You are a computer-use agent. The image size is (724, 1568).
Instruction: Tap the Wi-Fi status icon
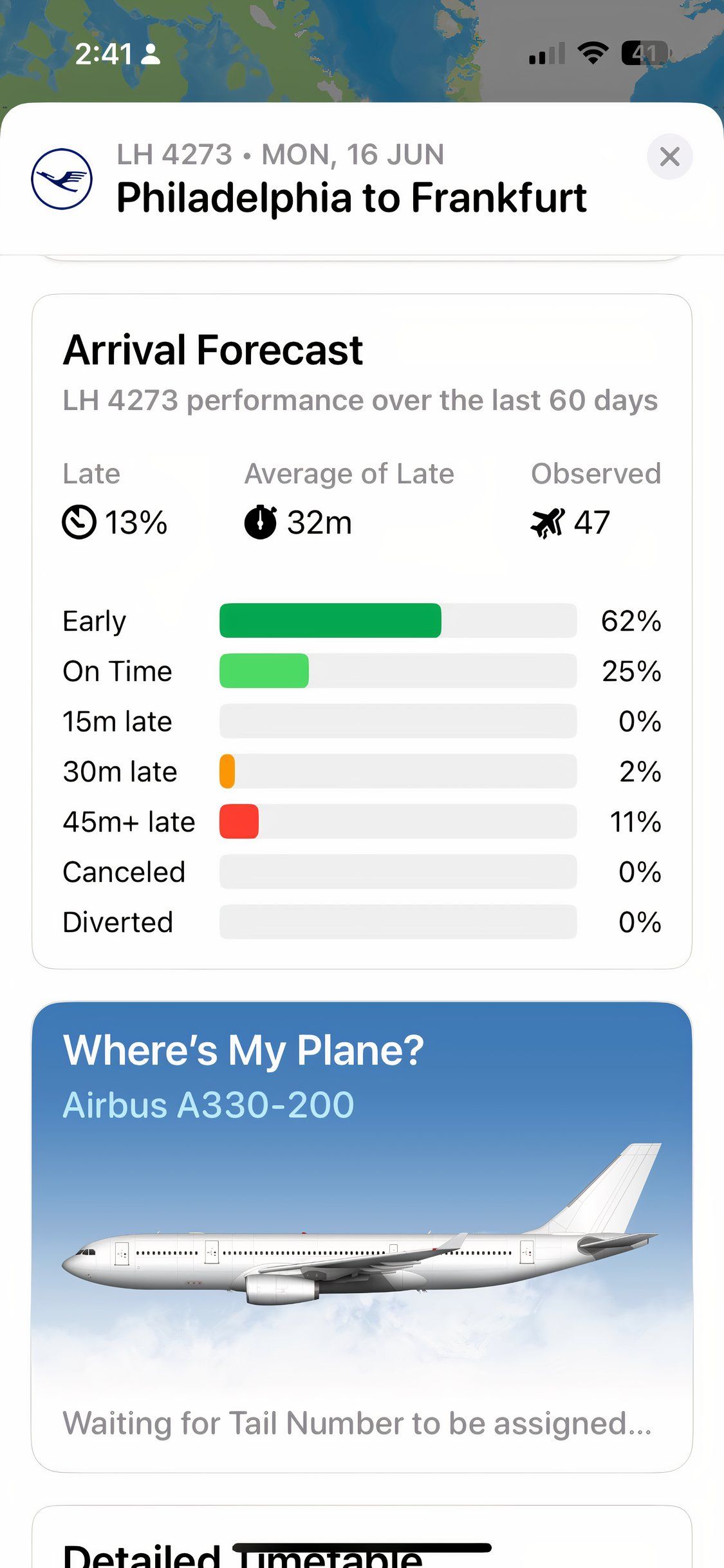coord(593,53)
